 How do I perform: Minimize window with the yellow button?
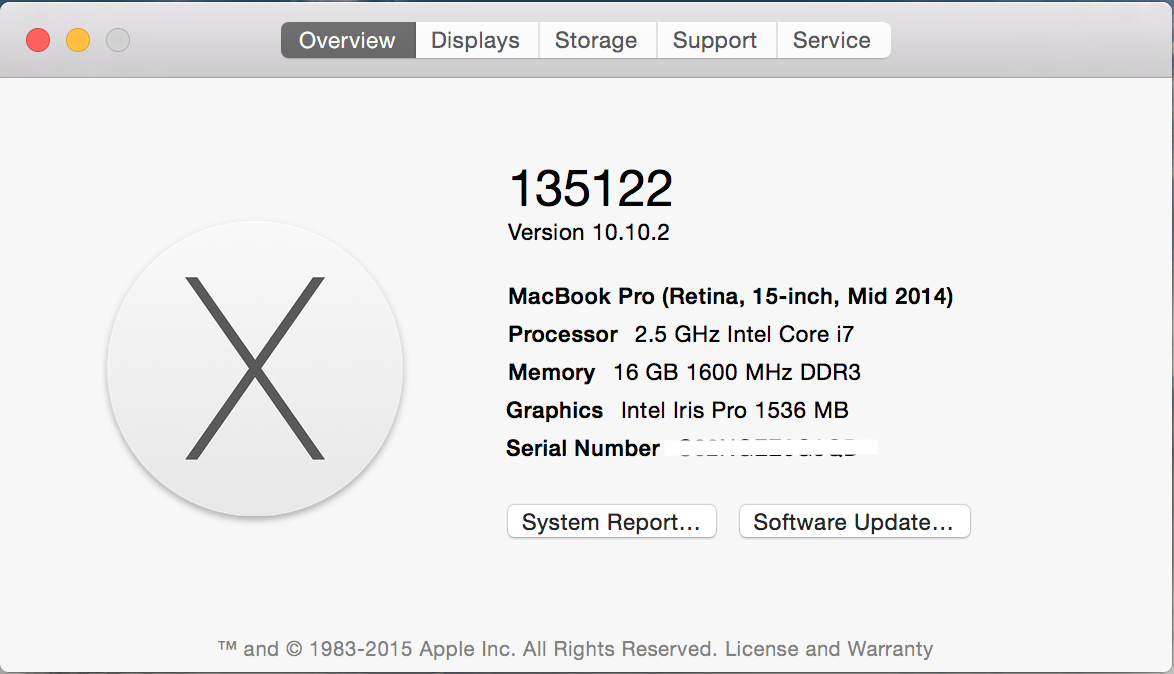(78, 40)
